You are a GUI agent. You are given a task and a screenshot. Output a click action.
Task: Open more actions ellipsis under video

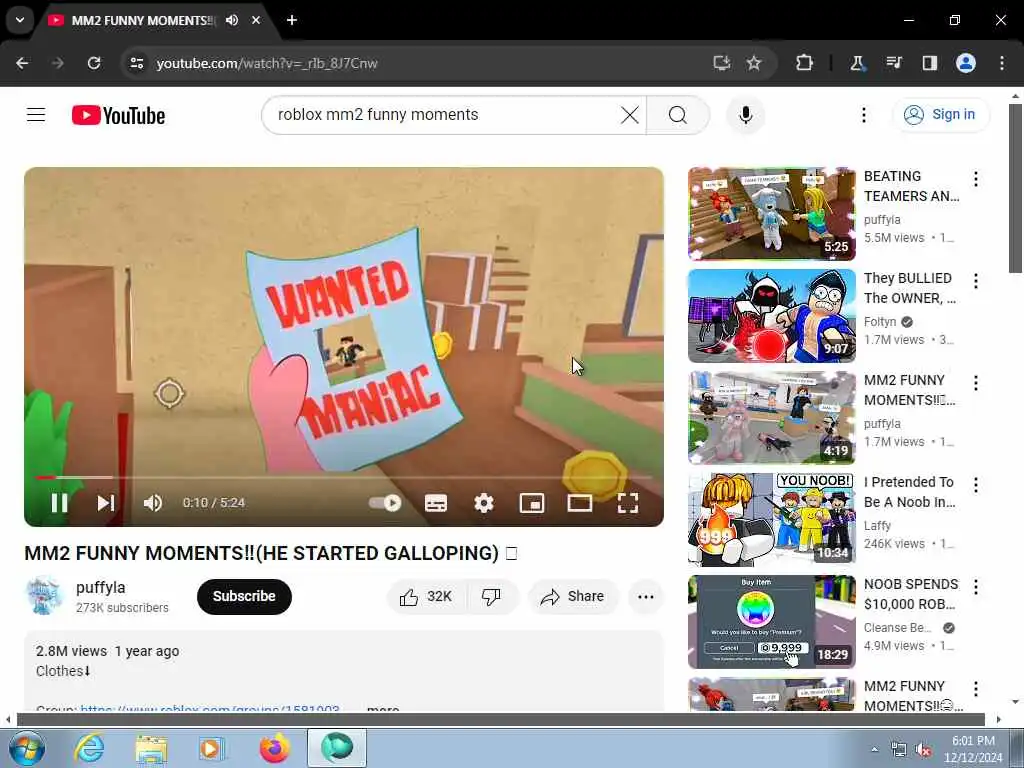646,596
